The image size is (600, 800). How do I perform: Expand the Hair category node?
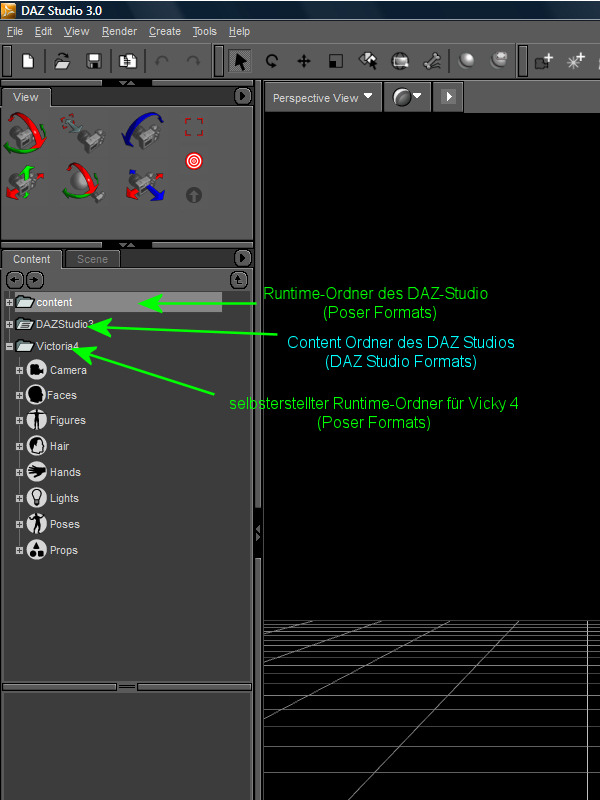19,446
